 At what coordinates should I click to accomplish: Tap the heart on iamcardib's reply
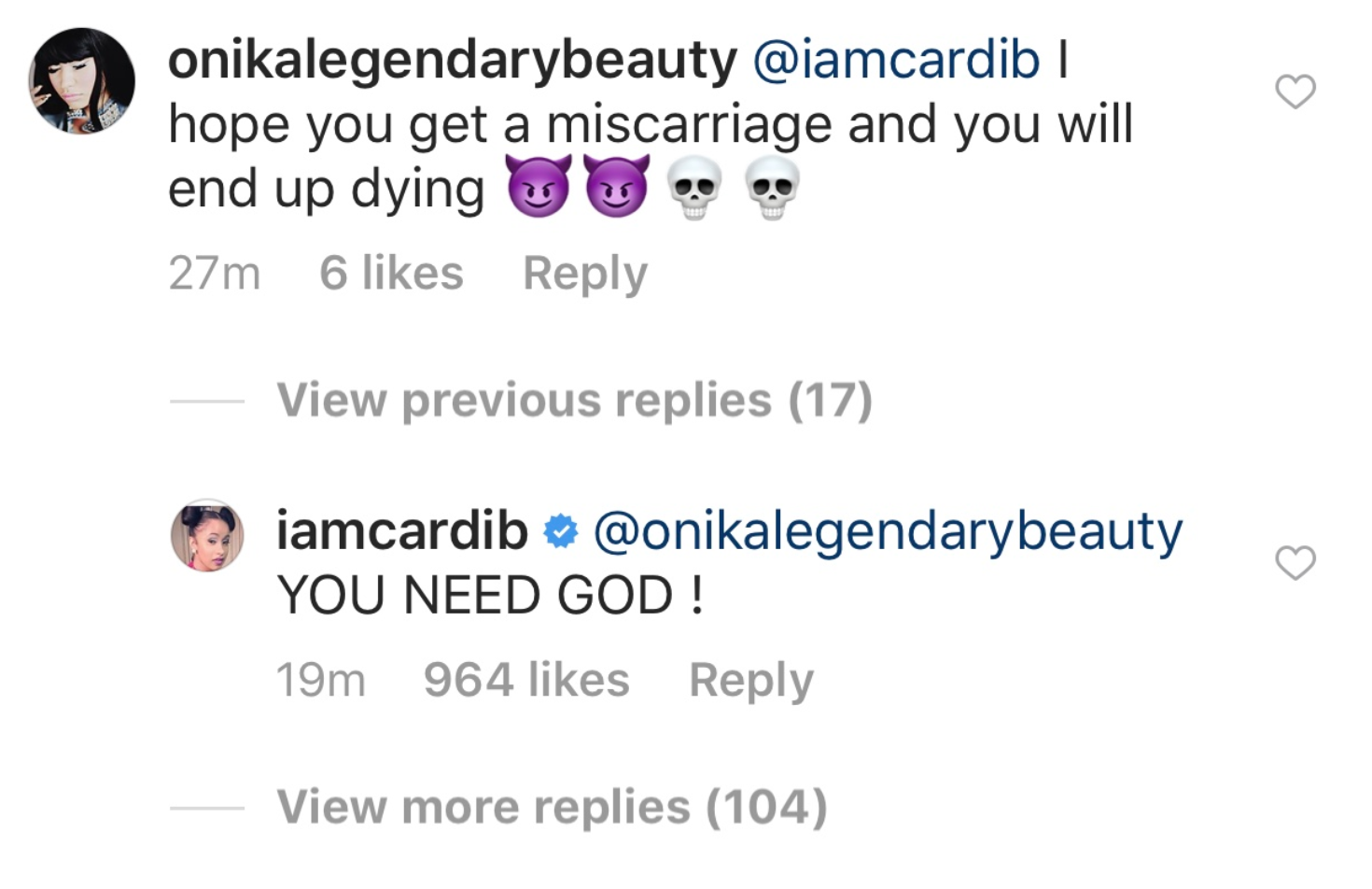(1295, 563)
